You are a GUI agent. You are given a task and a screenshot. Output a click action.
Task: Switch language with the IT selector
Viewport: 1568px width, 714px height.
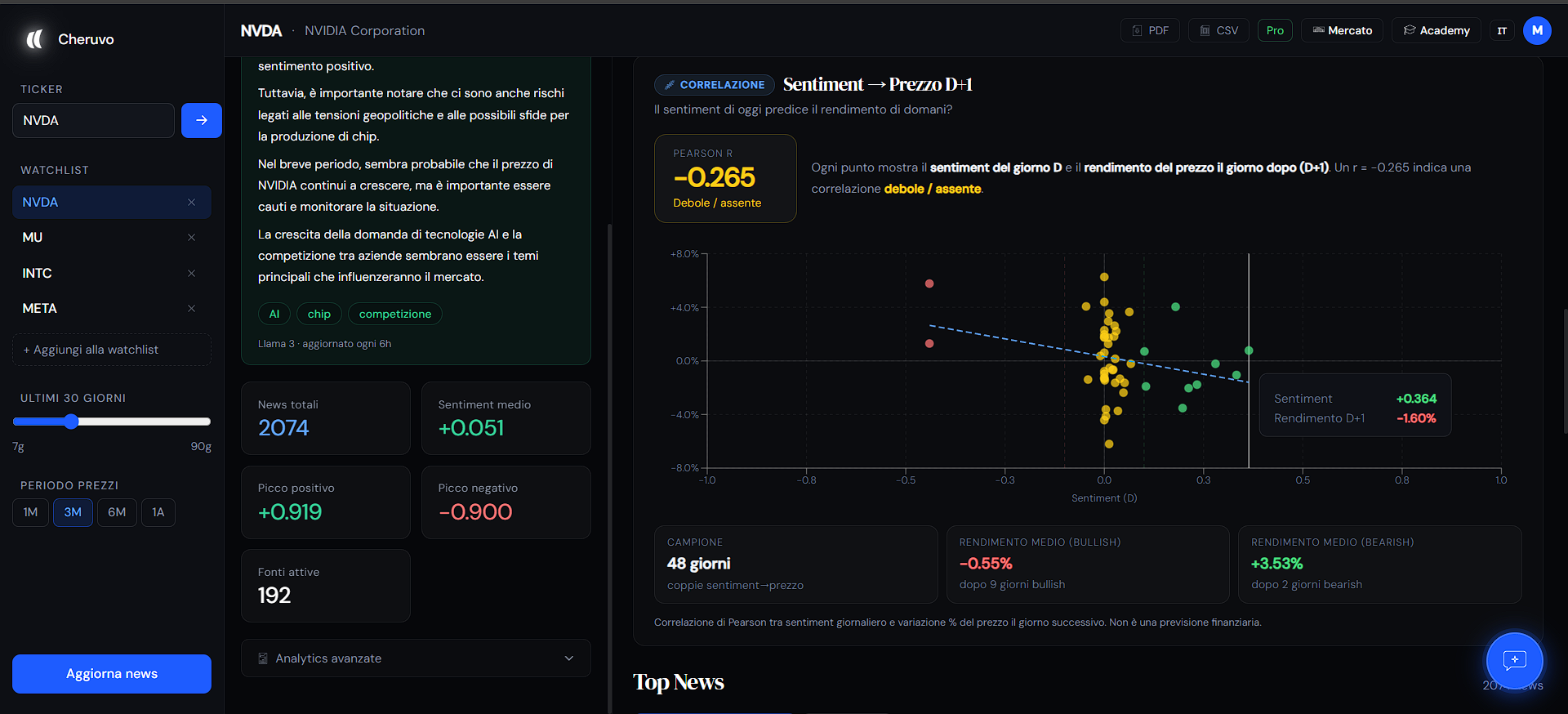click(1502, 31)
